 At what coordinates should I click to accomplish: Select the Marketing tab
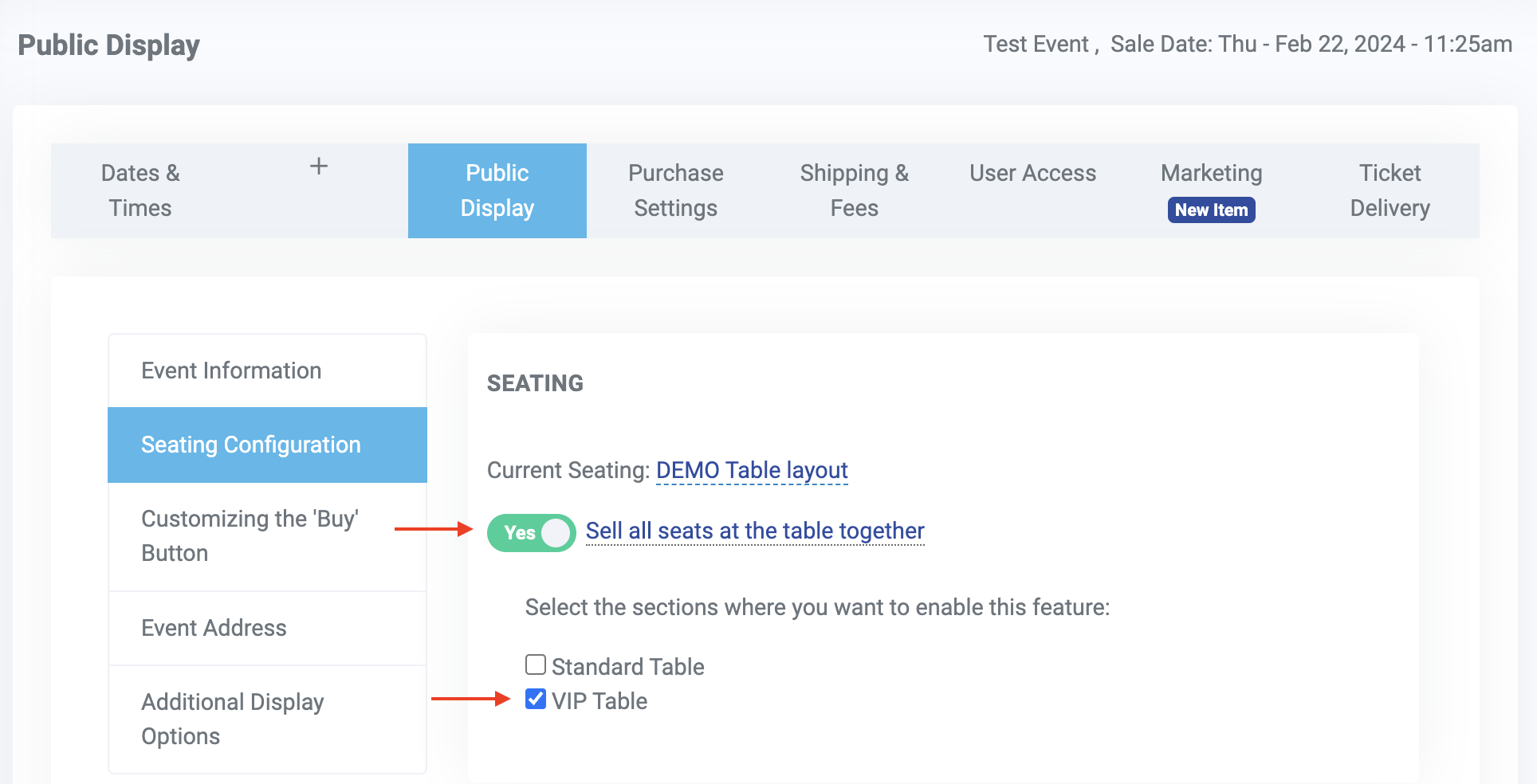coord(1211,174)
